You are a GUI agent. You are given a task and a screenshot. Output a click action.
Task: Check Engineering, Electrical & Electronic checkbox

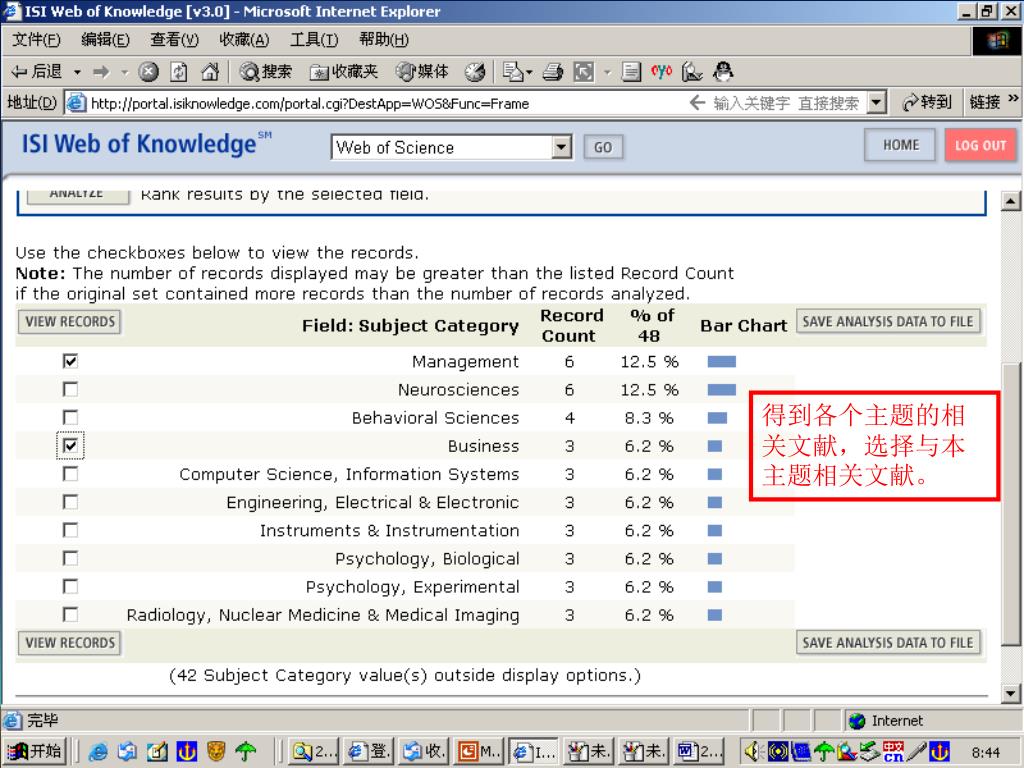click(x=70, y=502)
